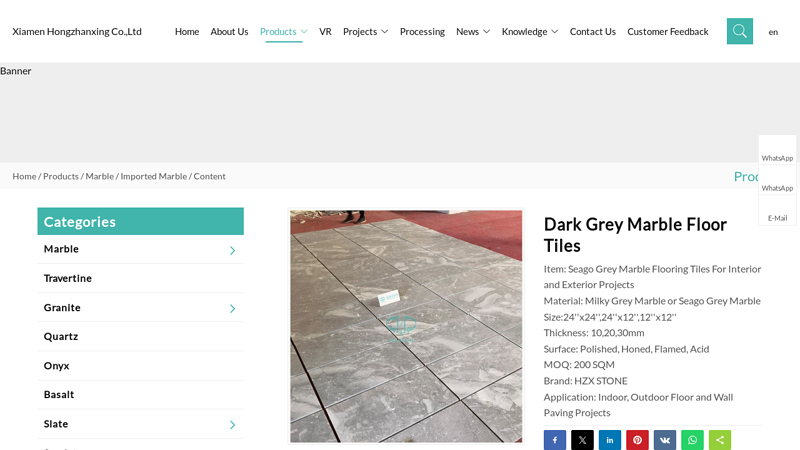This screenshot has height=450, width=800.
Task: Share the product on Facebook
Action: 555,440
